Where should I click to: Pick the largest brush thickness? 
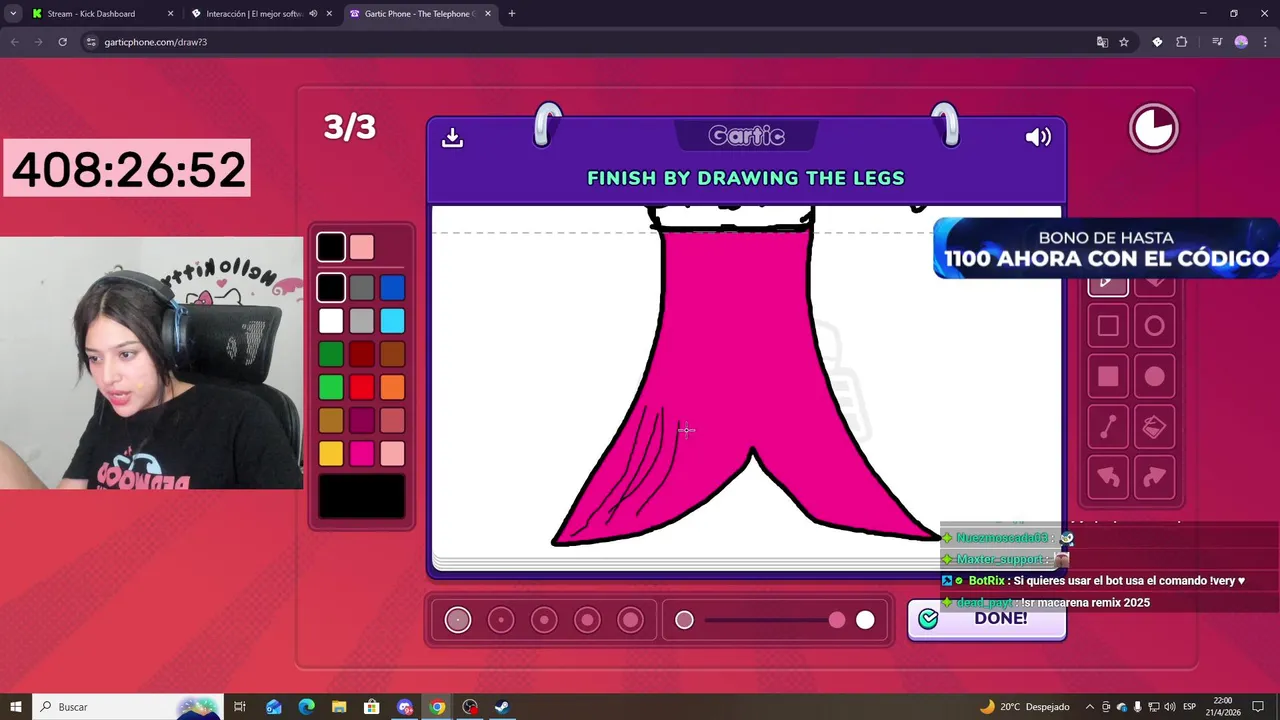(x=630, y=620)
